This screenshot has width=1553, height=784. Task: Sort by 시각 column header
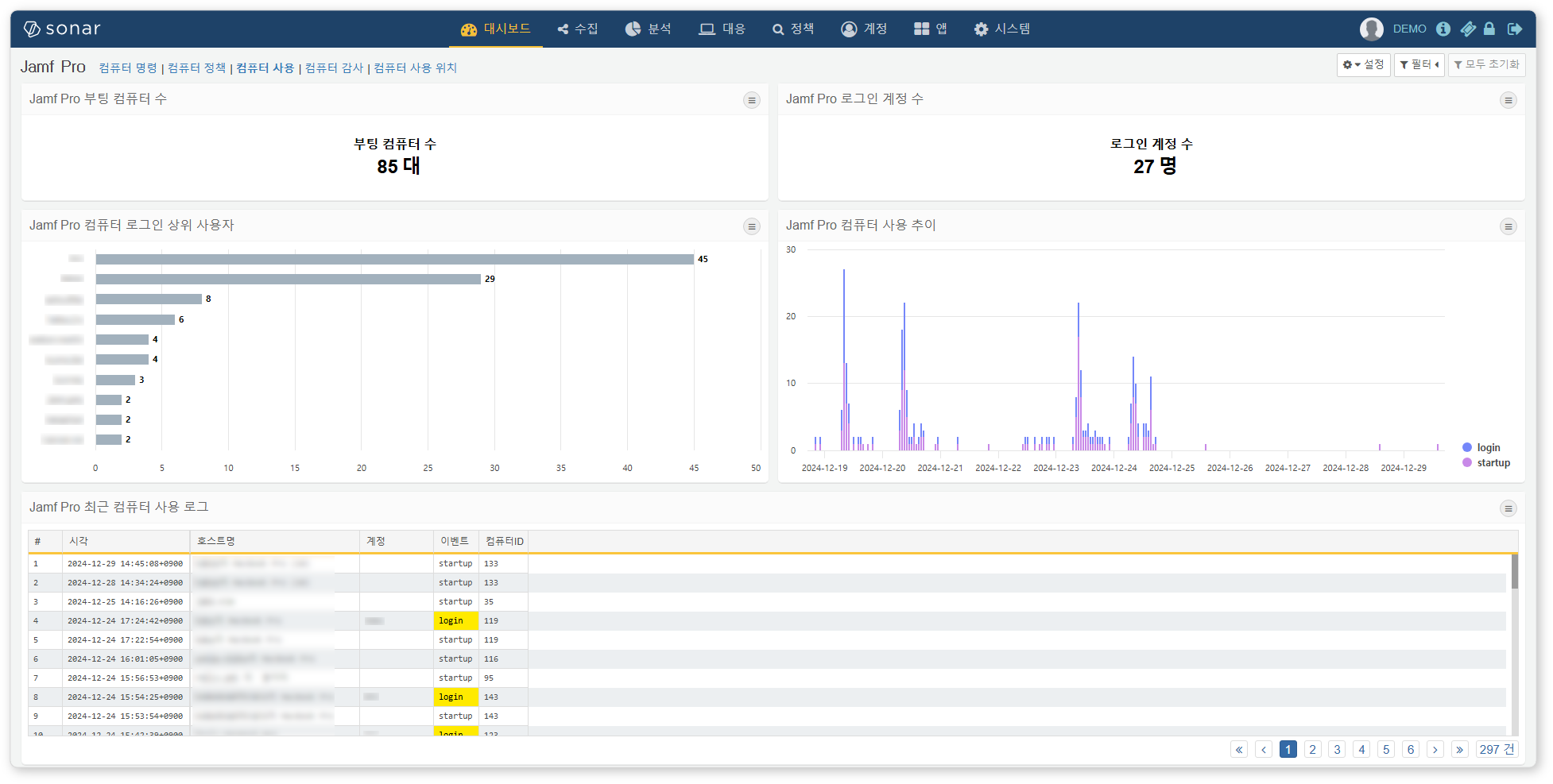[x=126, y=541]
